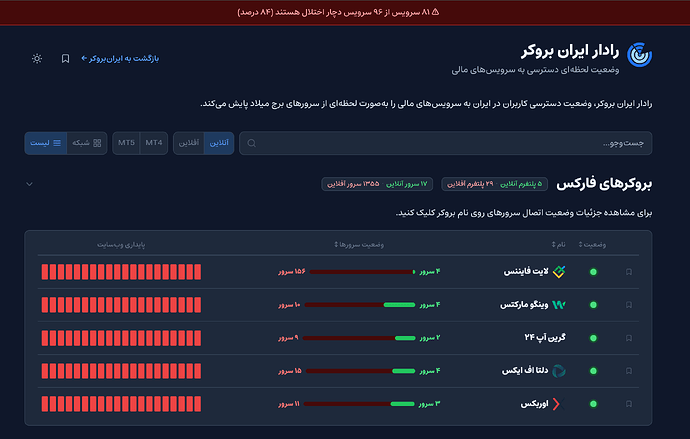The height and width of the screenshot is (439, 690).
Task: Follow the بازگشت به ایران‌بروکر link
Action: tap(120, 59)
